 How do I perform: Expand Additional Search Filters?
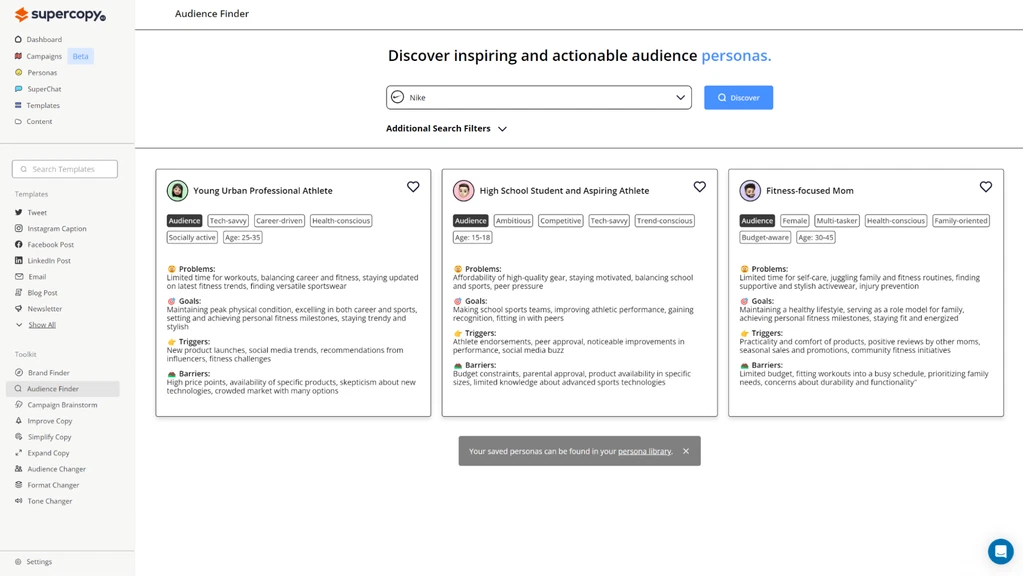446,129
